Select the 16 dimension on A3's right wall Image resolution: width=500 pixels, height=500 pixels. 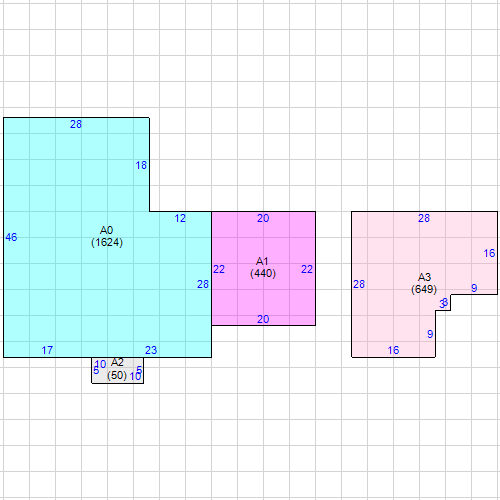click(489, 253)
